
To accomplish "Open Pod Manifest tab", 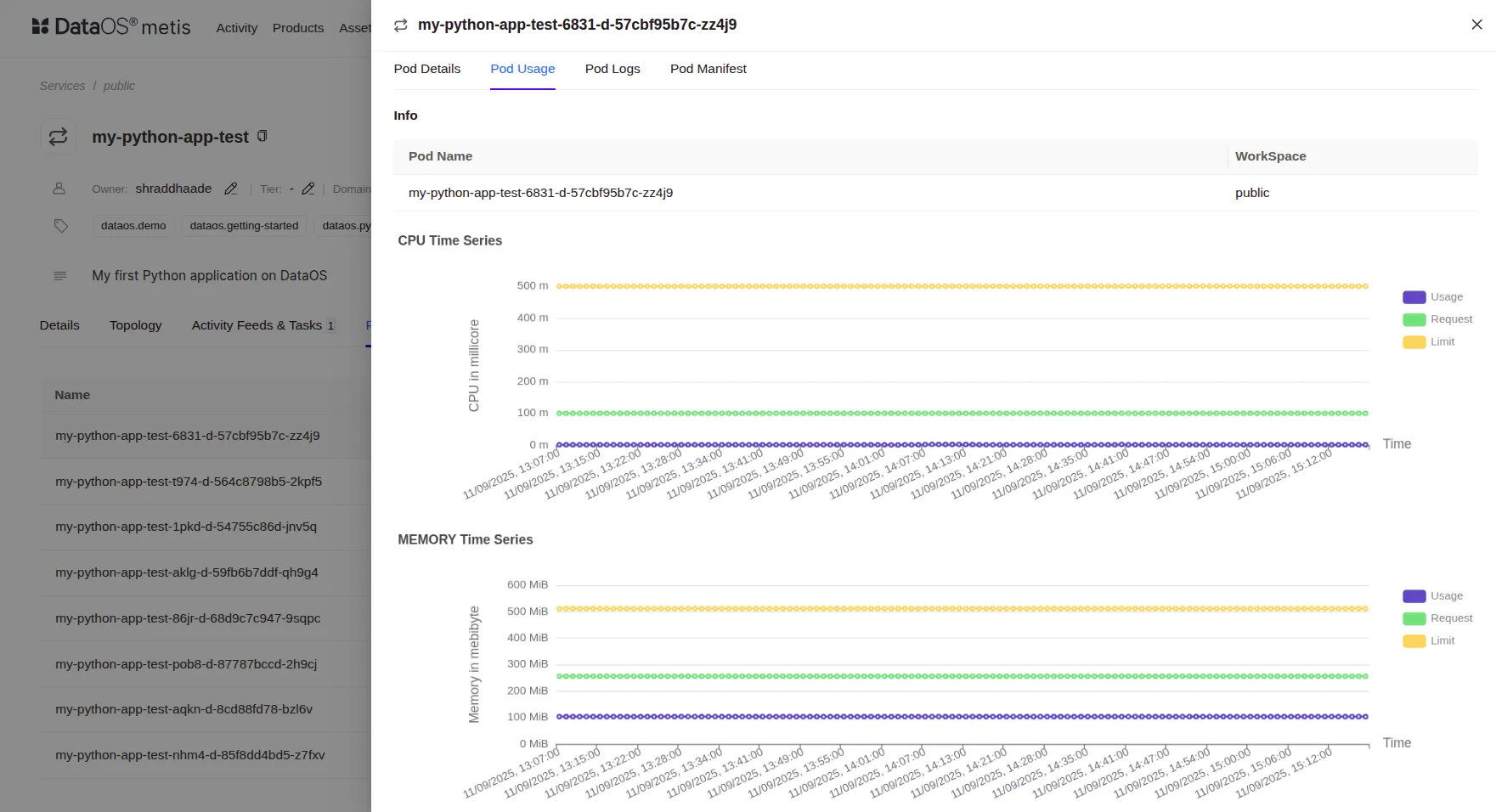I will pos(708,69).
